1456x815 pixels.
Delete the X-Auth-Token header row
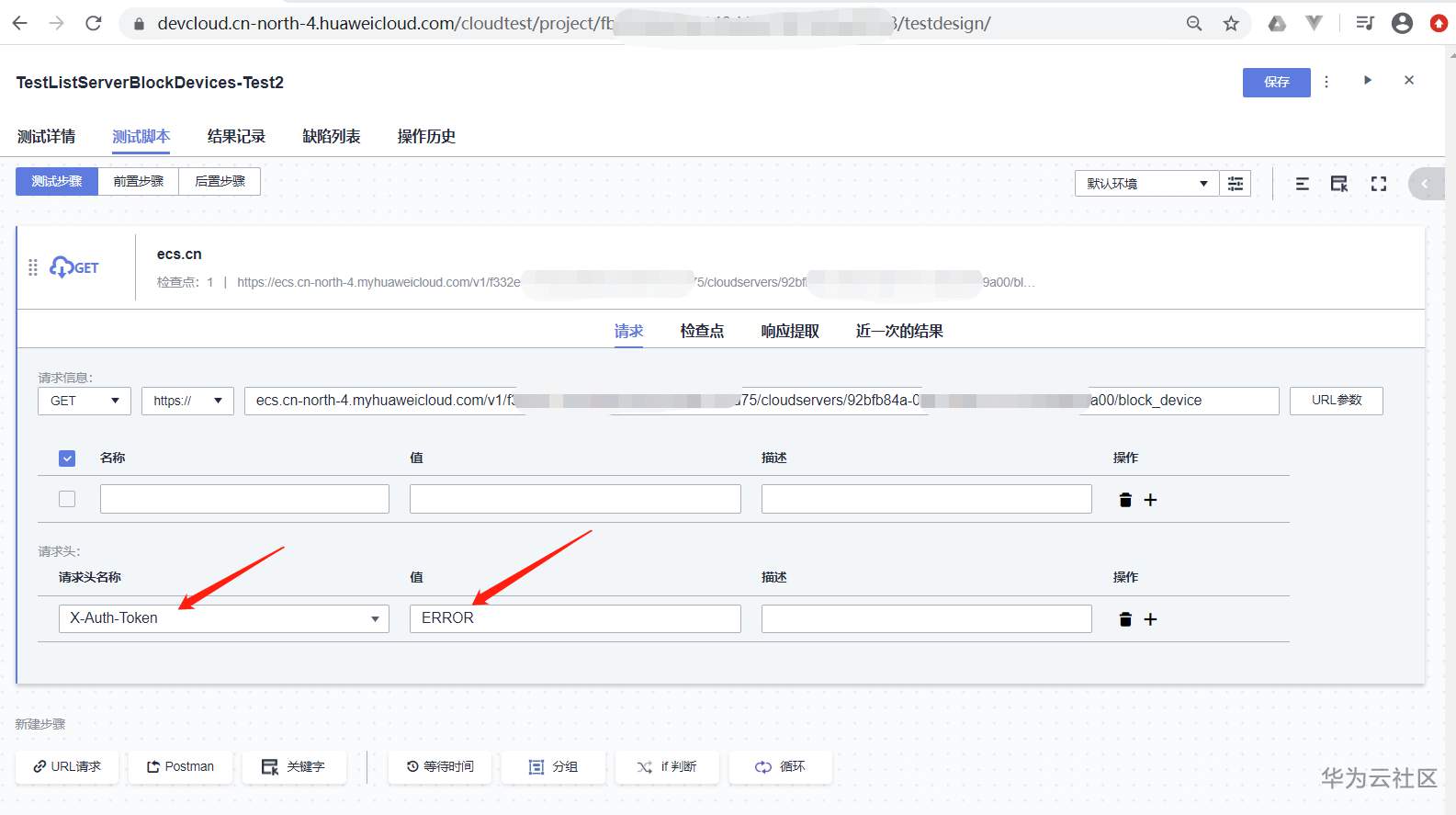(x=1125, y=619)
